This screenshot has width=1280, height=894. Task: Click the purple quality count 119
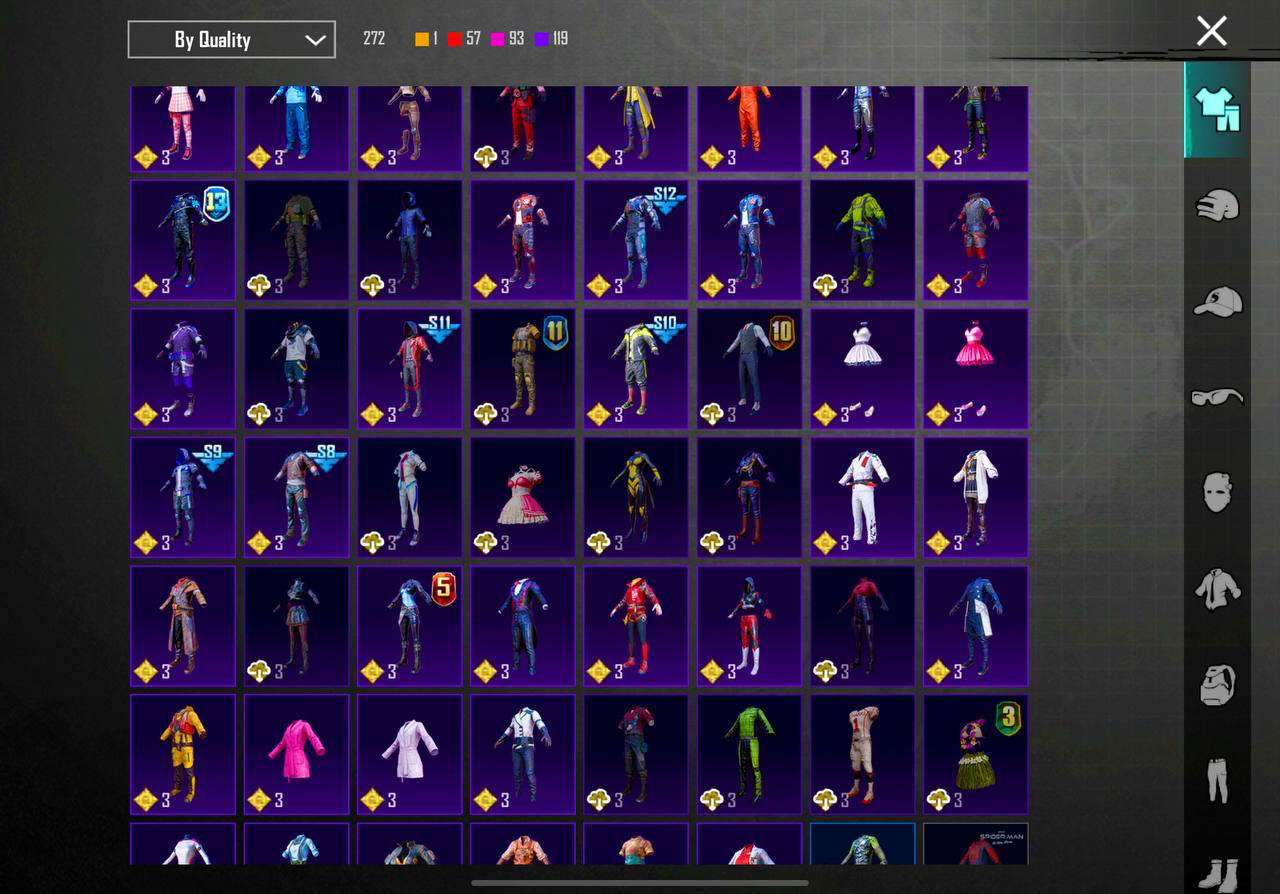click(x=559, y=39)
